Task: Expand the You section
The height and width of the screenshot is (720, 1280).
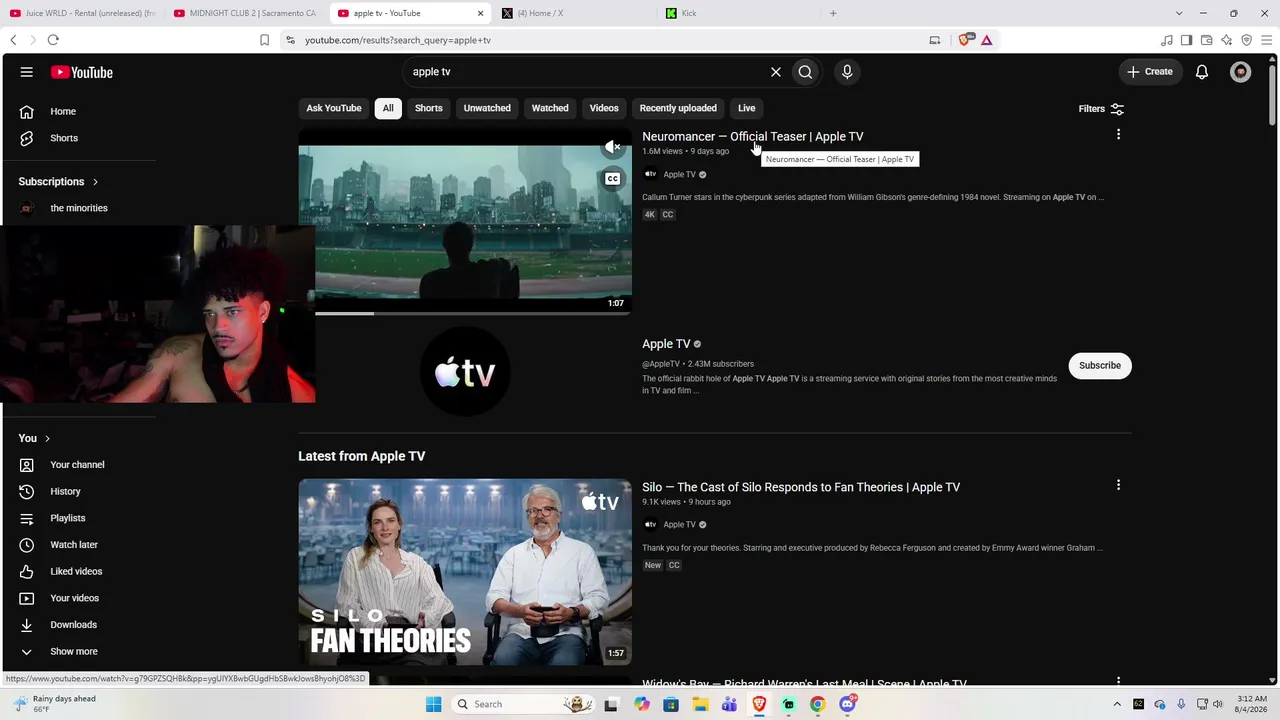Action: (x=34, y=438)
